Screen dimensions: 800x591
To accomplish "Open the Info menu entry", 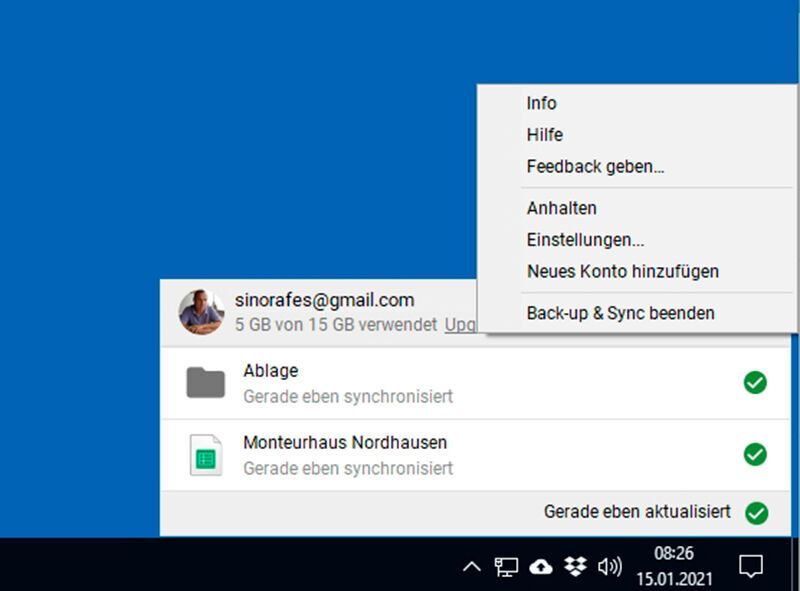I will (542, 103).
